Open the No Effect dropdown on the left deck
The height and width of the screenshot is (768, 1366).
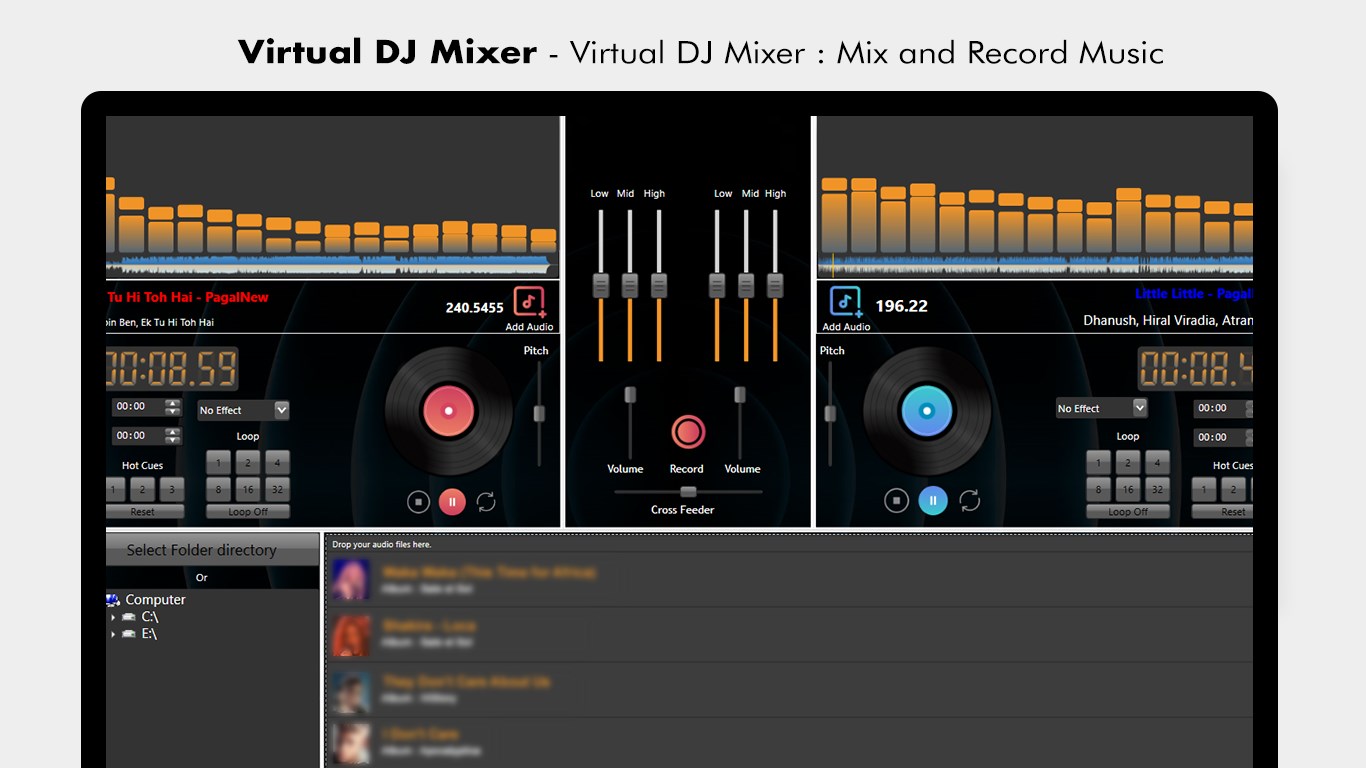pos(243,410)
